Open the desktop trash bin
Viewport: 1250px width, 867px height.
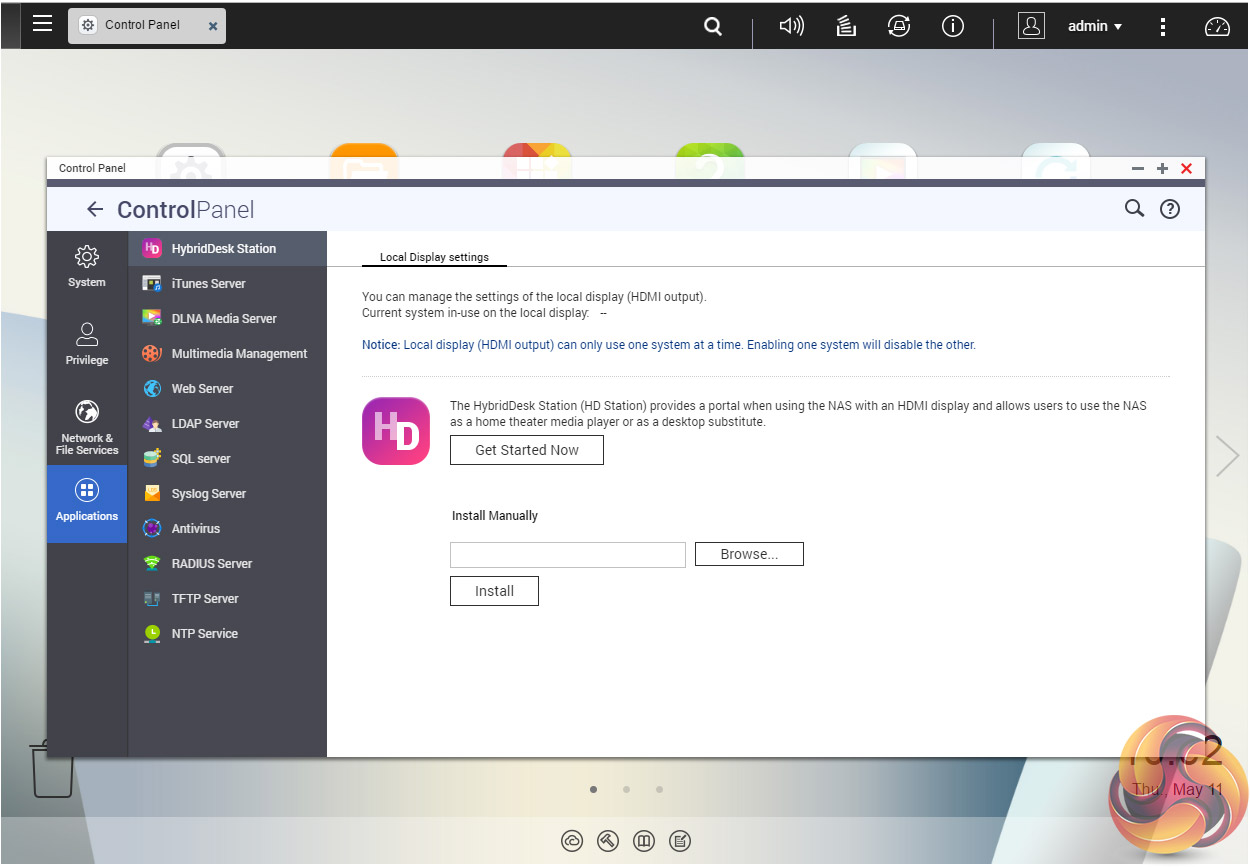(52, 768)
